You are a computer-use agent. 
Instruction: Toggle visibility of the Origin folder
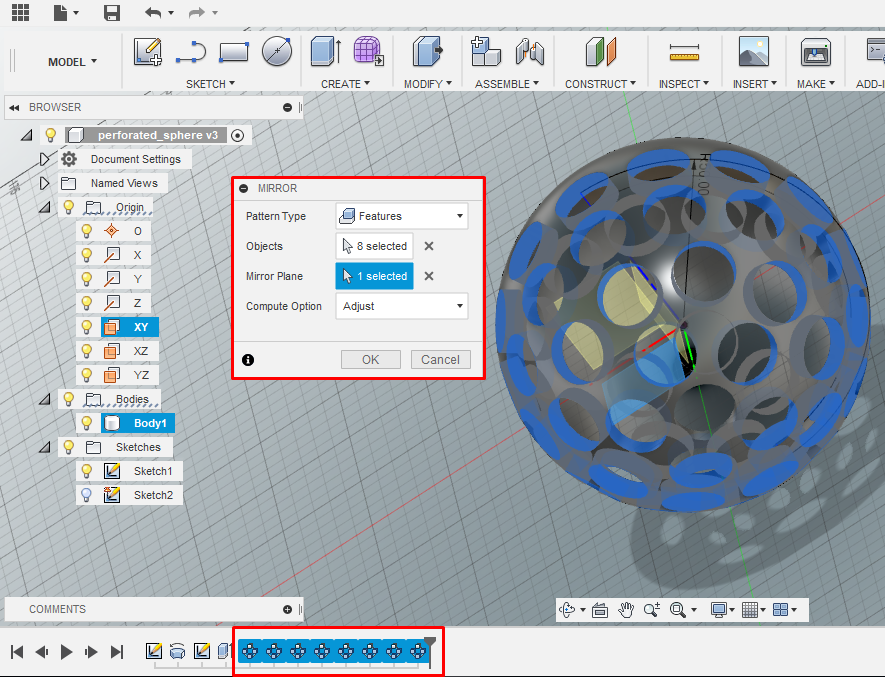pos(68,207)
